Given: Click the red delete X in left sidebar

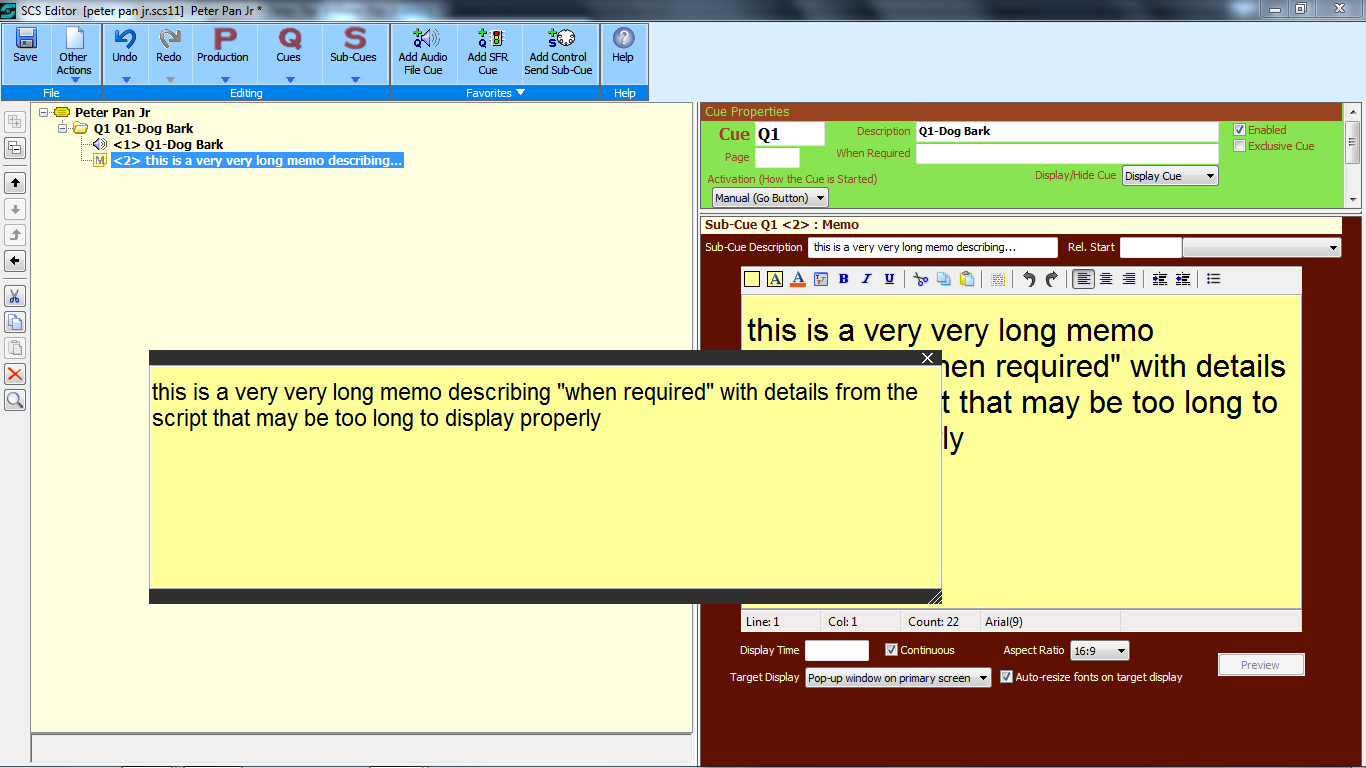Looking at the screenshot, I should coord(15,374).
